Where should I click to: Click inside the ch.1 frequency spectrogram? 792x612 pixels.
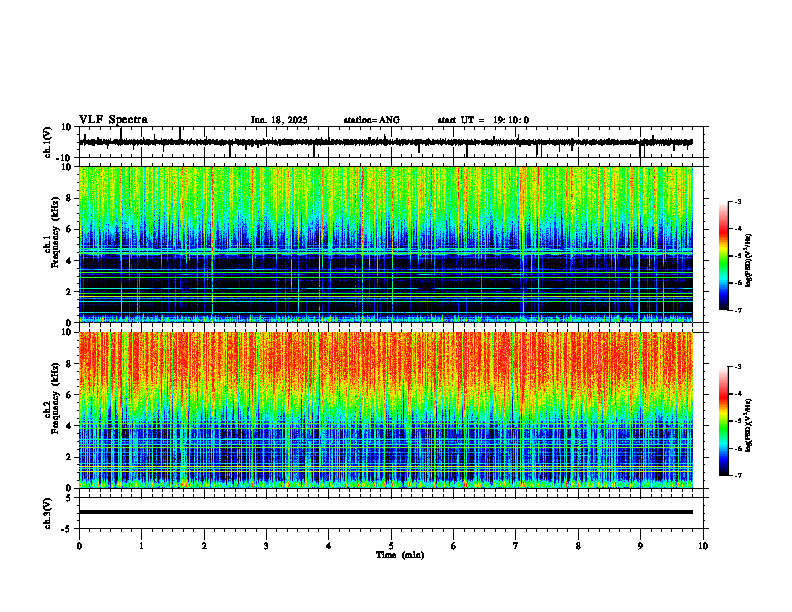385,244
